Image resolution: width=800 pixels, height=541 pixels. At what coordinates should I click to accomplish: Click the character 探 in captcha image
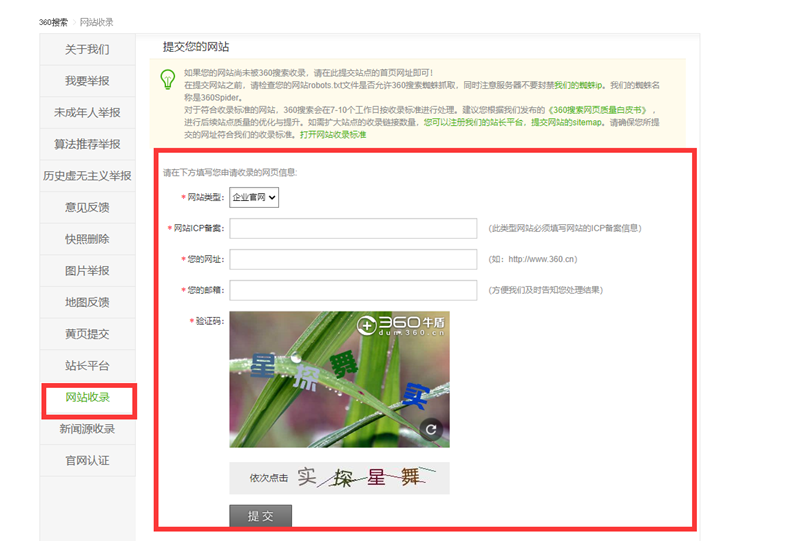click(x=306, y=378)
